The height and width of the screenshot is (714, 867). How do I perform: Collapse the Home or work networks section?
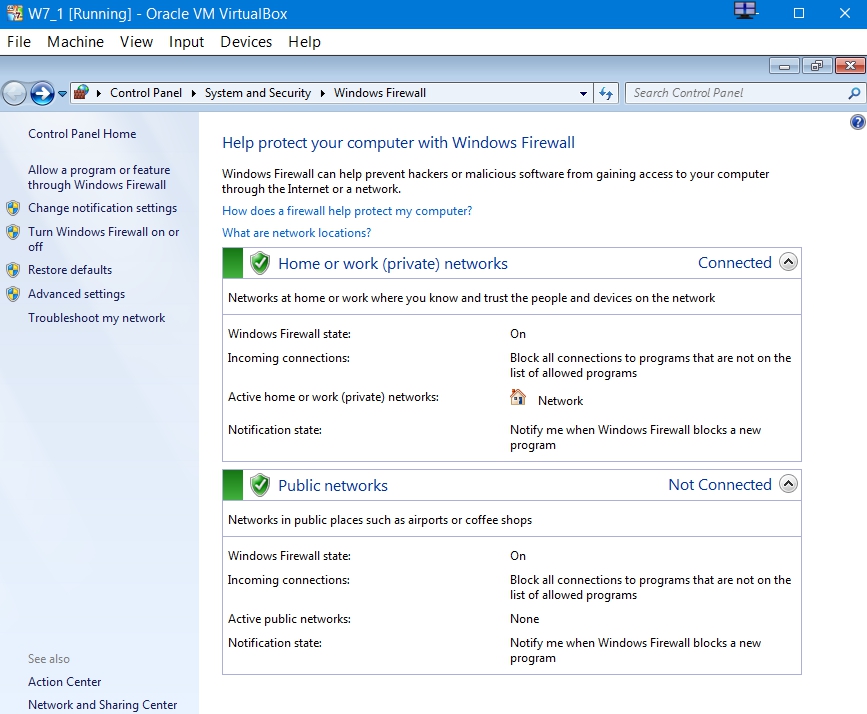(x=788, y=262)
